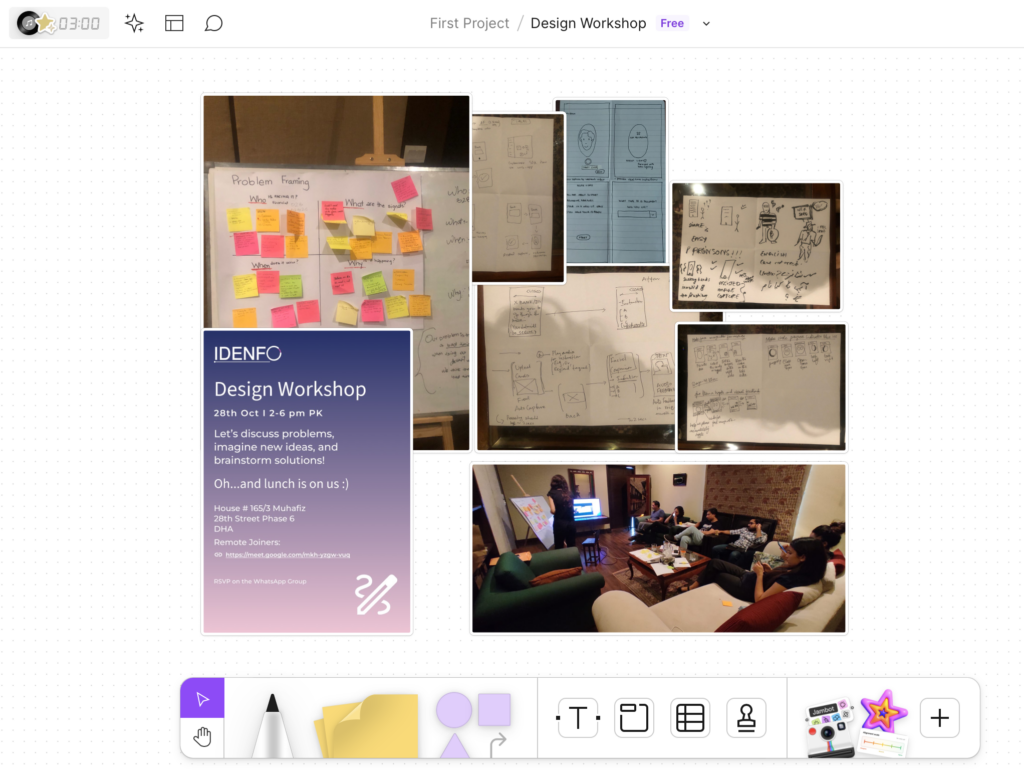Viewport: 1024px width, 774px height.
Task: Select the Section tool
Action: point(633,718)
